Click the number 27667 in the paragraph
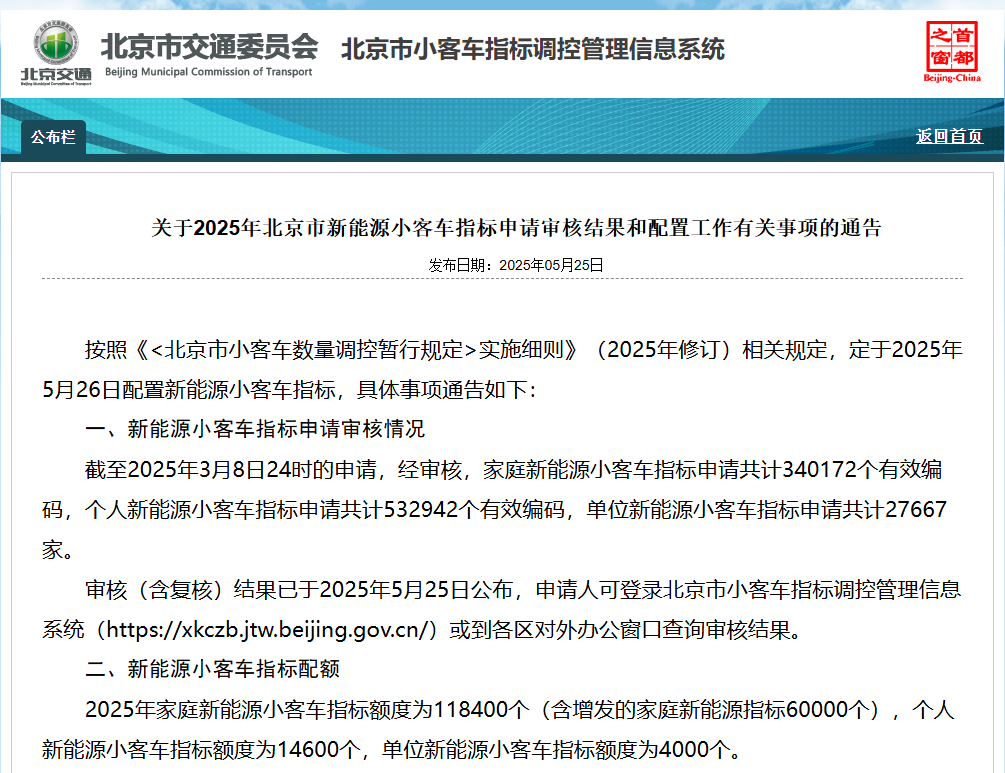1005x773 pixels. pyautogui.click(x=916, y=510)
